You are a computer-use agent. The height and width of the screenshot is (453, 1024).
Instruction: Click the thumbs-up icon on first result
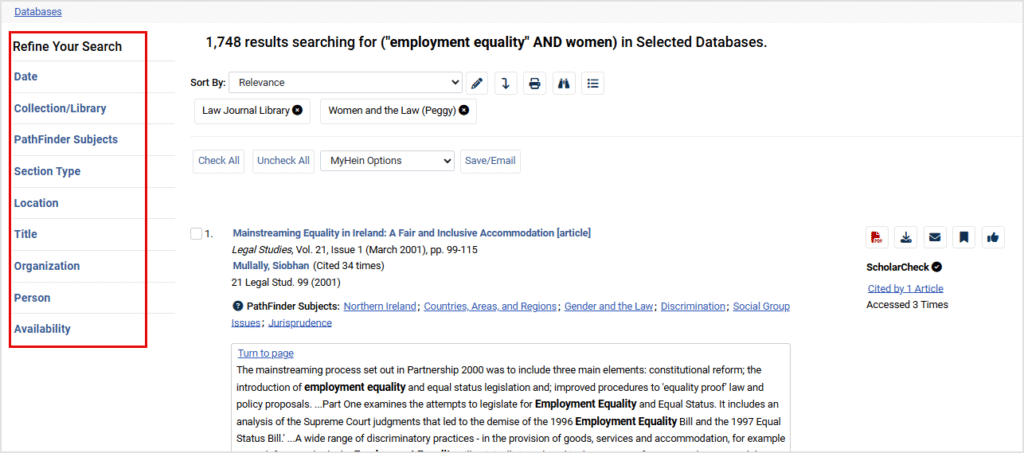[x=993, y=237]
